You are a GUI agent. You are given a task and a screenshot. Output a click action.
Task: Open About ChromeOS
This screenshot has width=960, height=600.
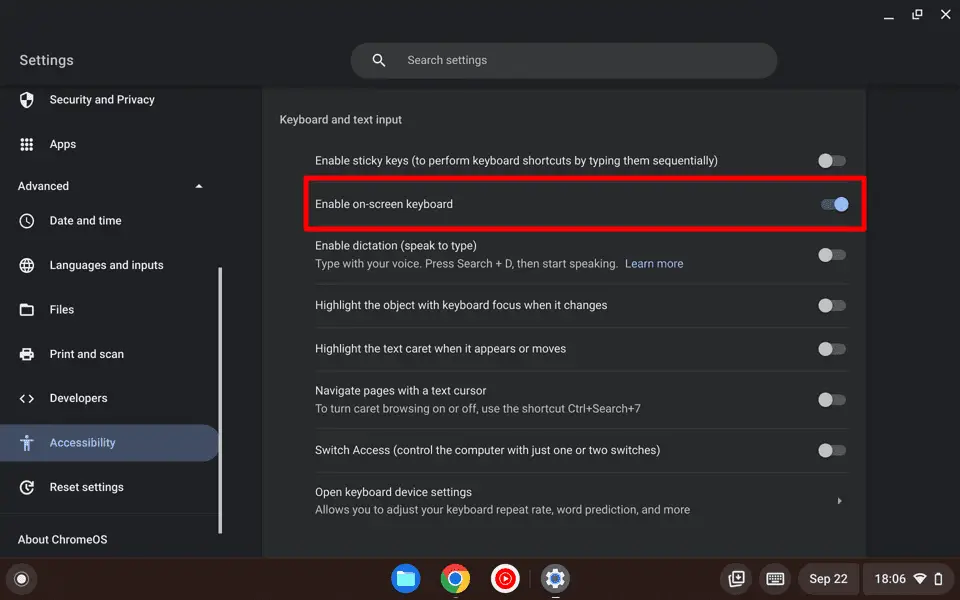coord(62,539)
